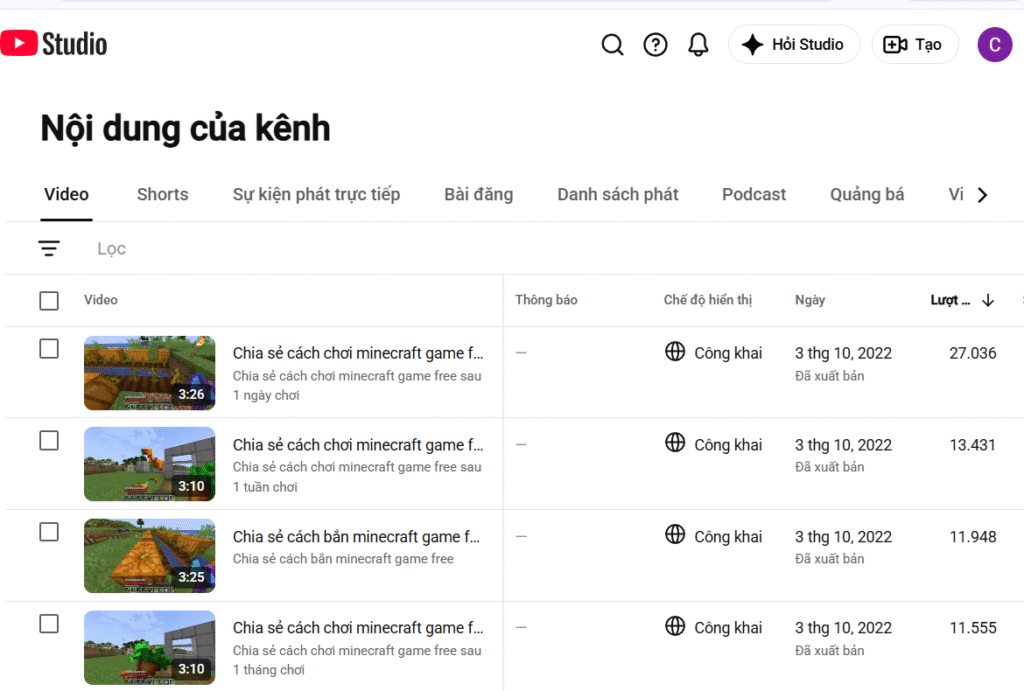Select checkbox for the 27.036 views video
The height and width of the screenshot is (691, 1024).
pyautogui.click(x=49, y=349)
